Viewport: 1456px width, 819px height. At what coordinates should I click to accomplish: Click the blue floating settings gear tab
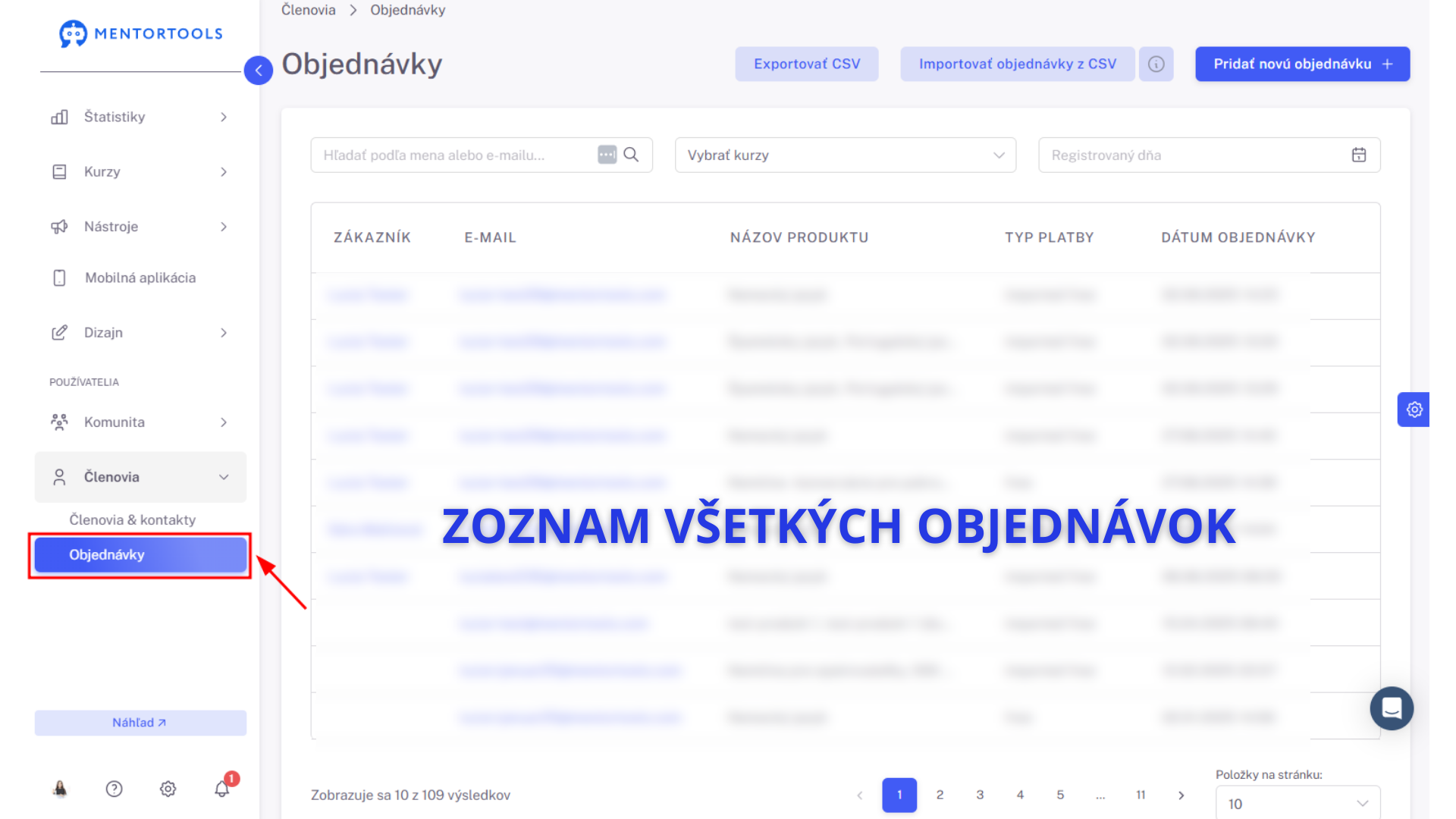tap(1414, 409)
